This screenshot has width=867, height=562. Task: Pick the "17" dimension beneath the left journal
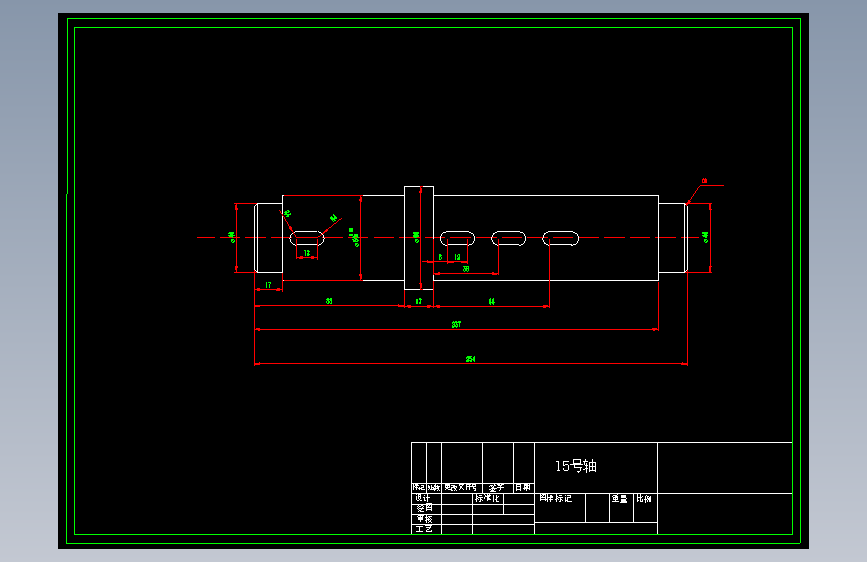tap(268, 285)
